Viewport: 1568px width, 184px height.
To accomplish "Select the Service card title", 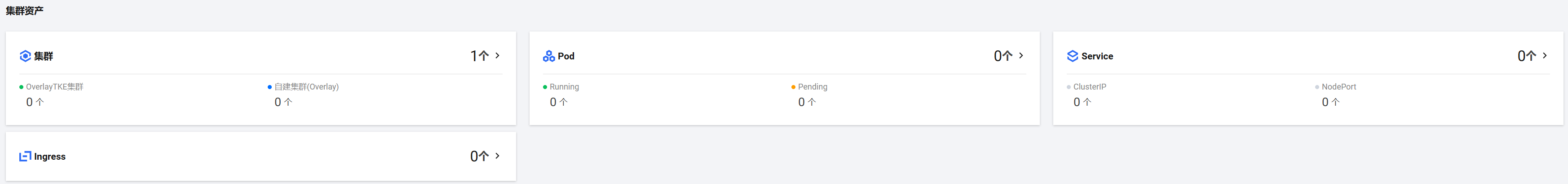I will [1097, 56].
